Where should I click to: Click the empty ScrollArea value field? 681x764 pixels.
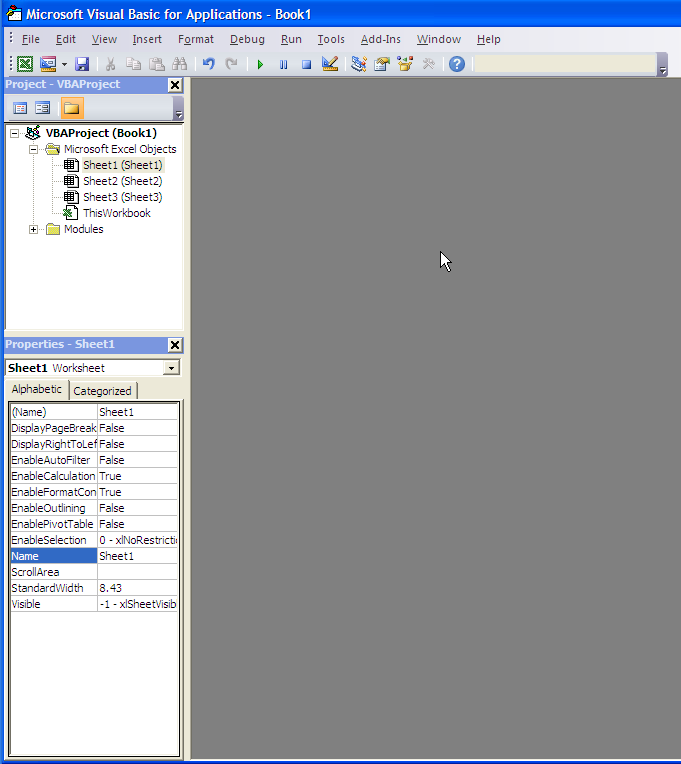click(x=137, y=573)
